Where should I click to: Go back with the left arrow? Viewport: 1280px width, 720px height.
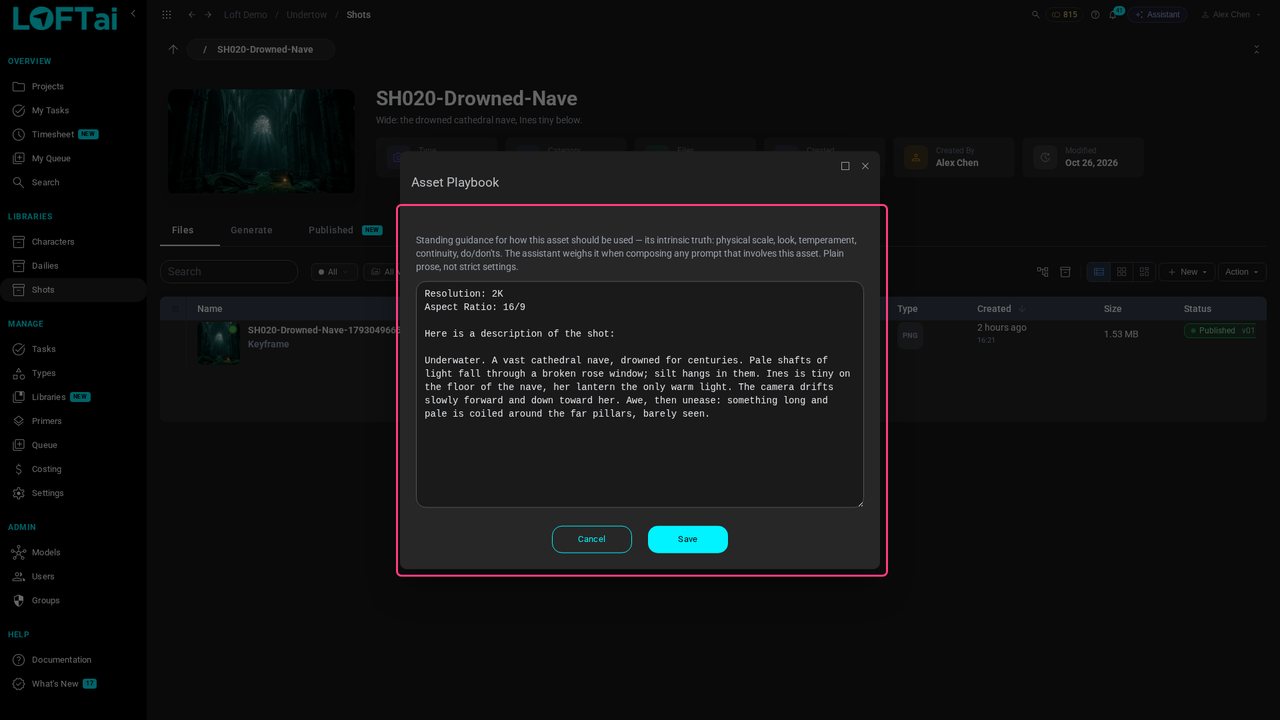191,15
